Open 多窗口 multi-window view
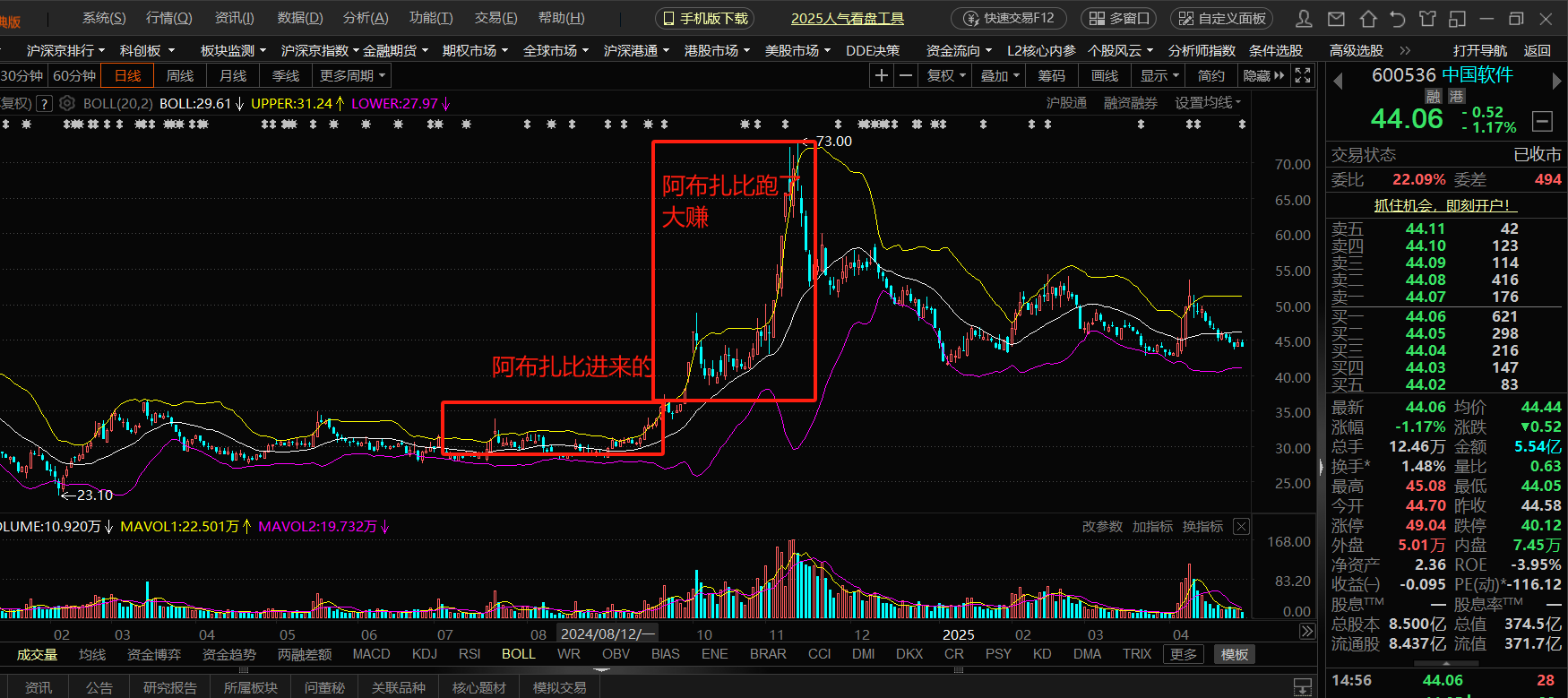This screenshot has height=698, width=1568. [1119, 18]
